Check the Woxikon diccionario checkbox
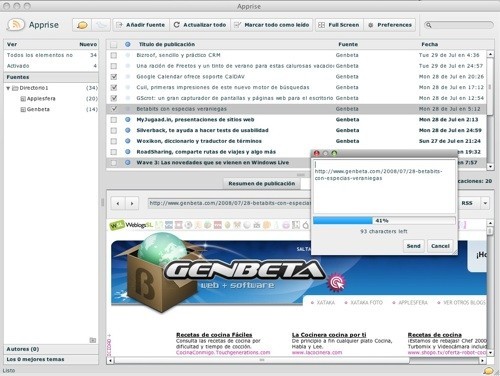 pyautogui.click(x=114, y=141)
